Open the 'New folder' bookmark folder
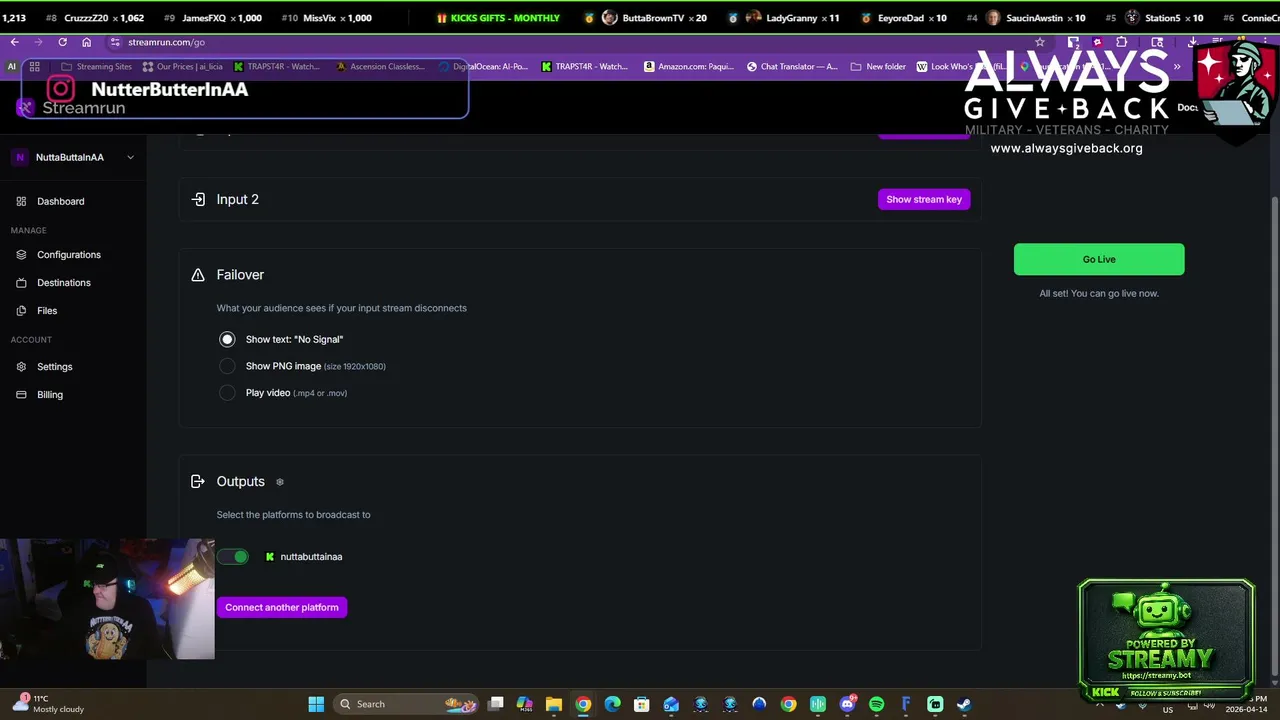The width and height of the screenshot is (1280, 720). (878, 67)
